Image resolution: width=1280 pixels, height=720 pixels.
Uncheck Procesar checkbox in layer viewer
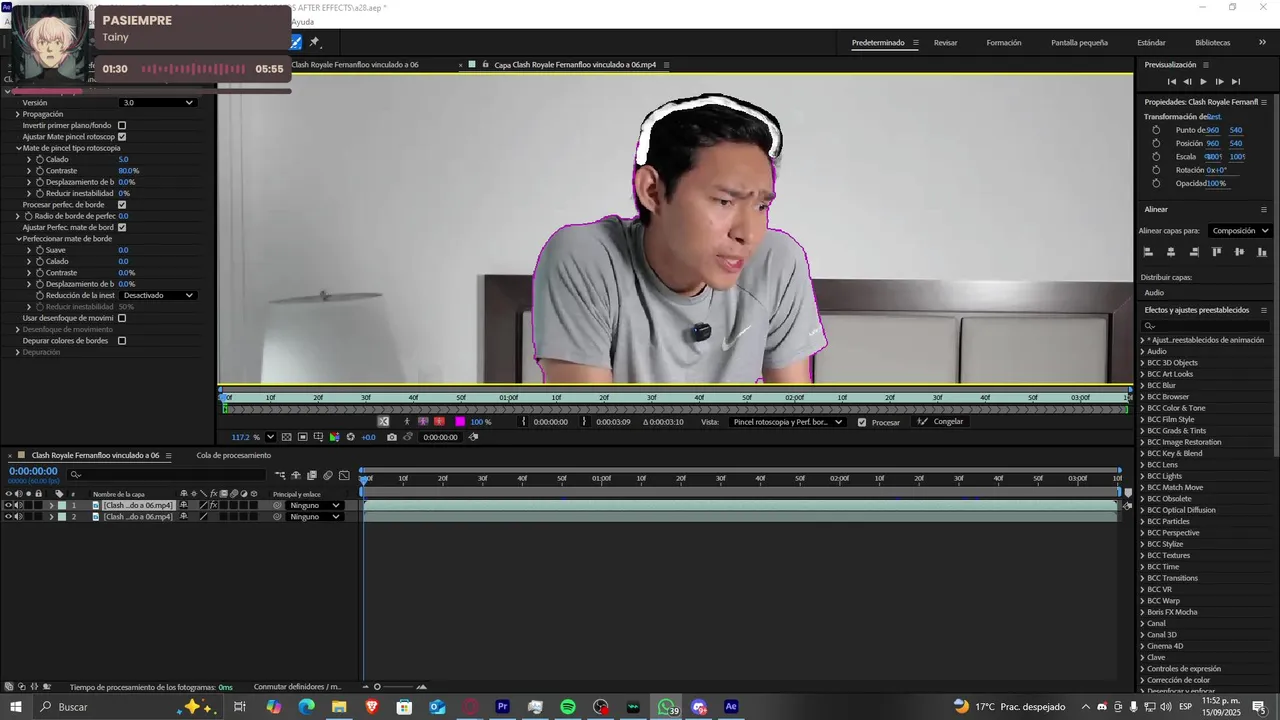(862, 422)
